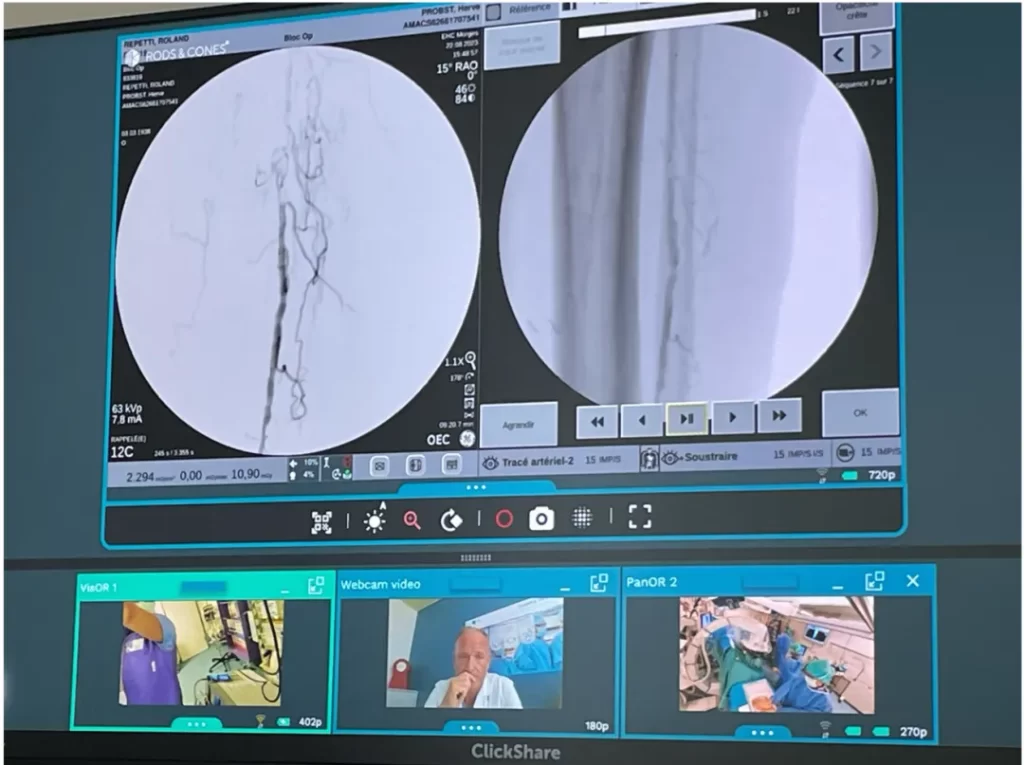
Task: Tick the Référence checkbox
Action: click(494, 11)
